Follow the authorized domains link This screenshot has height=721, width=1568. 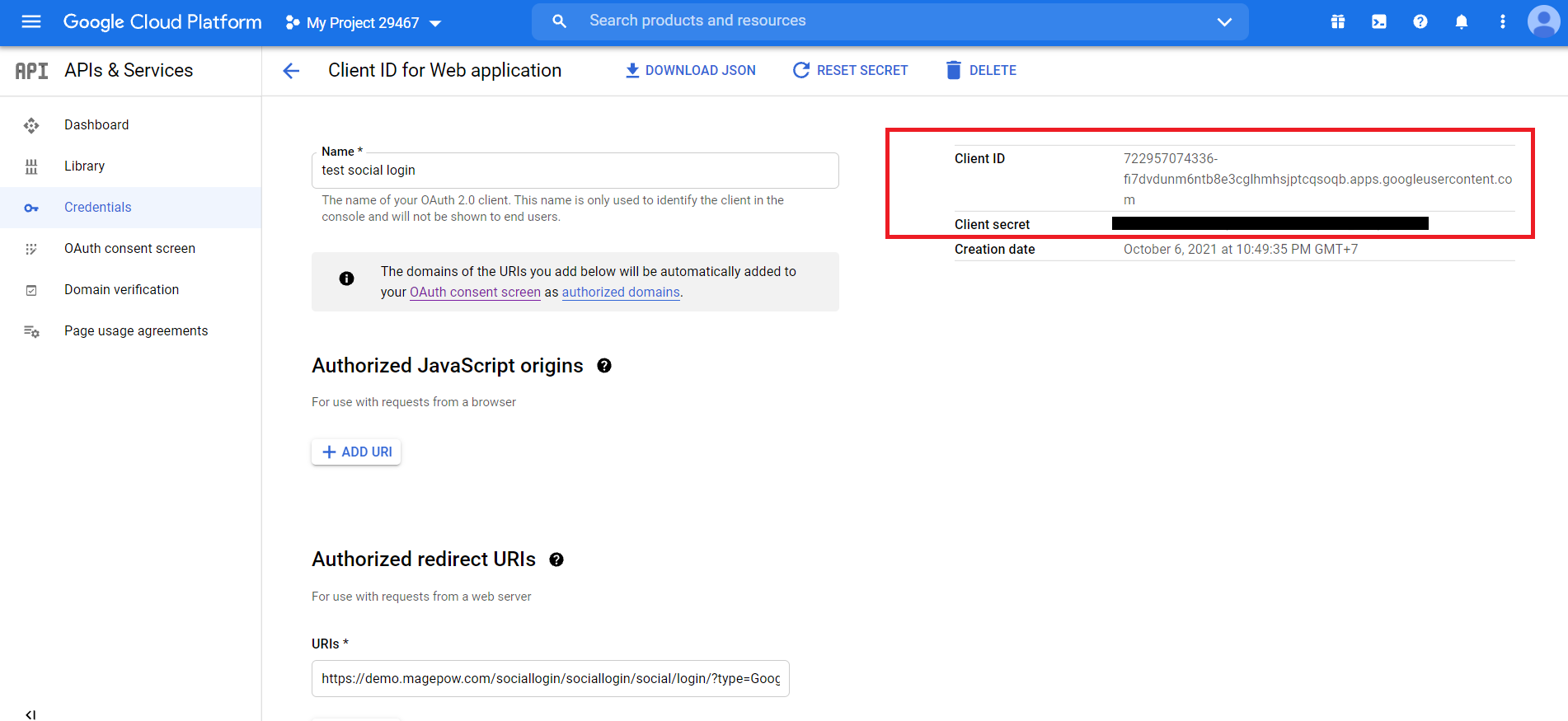(621, 293)
